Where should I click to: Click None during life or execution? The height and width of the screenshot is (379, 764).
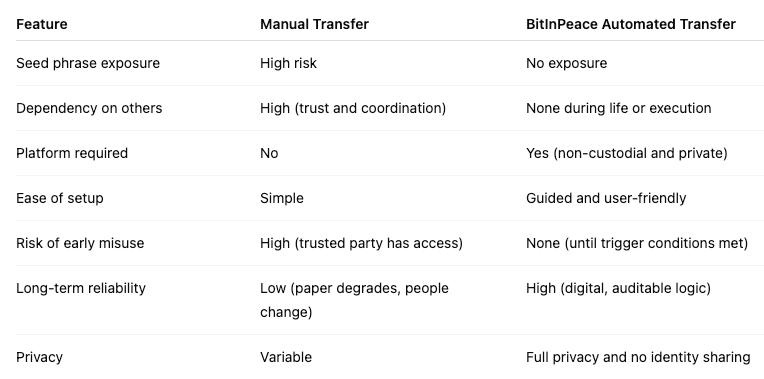click(x=618, y=108)
